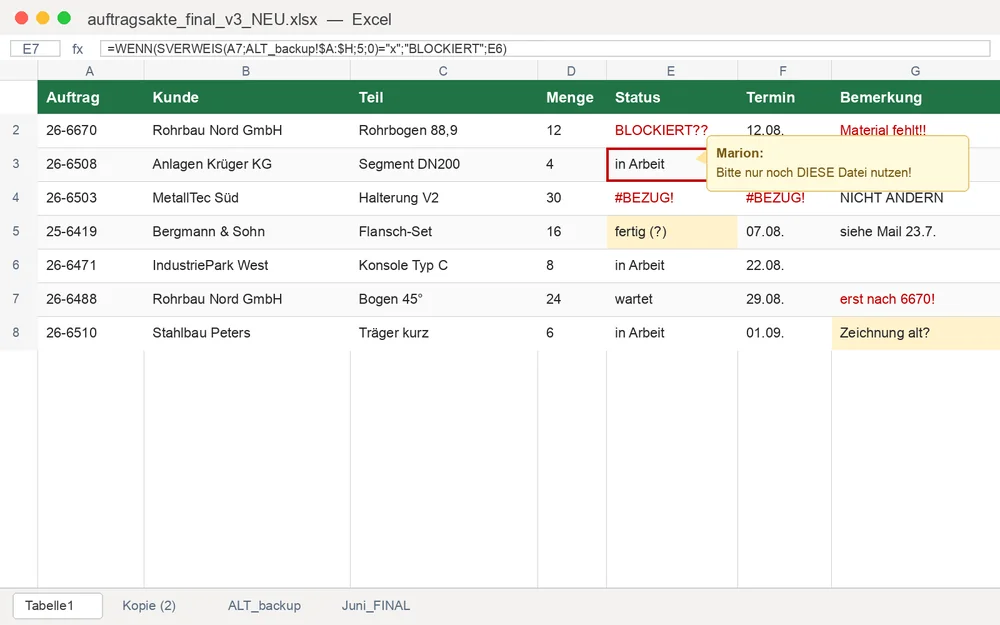
Task: Open the Kopie (2) sheet tab
Action: coord(149,605)
